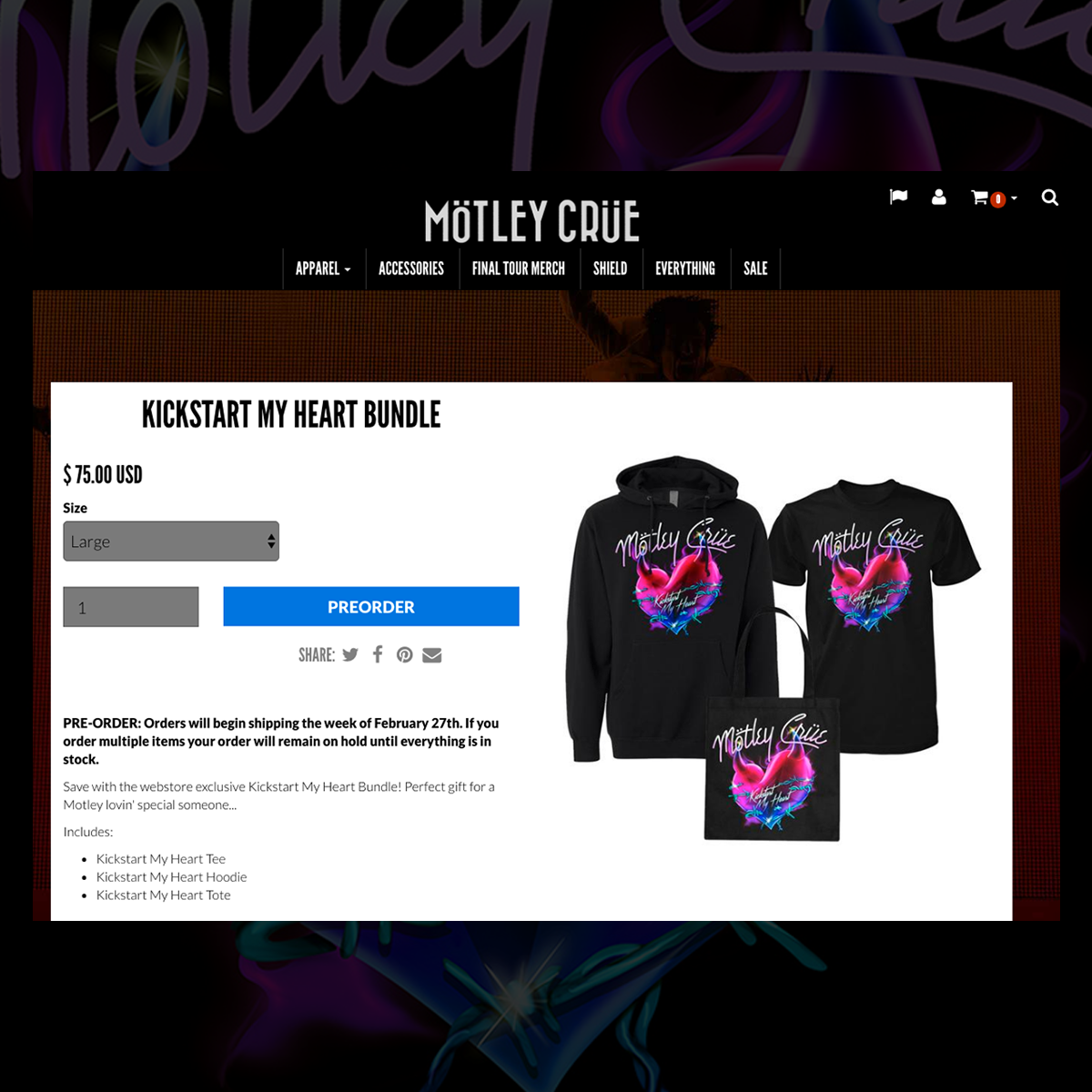Viewport: 1092px width, 1092px height.
Task: Open the Sale menu item
Action: tap(755, 268)
